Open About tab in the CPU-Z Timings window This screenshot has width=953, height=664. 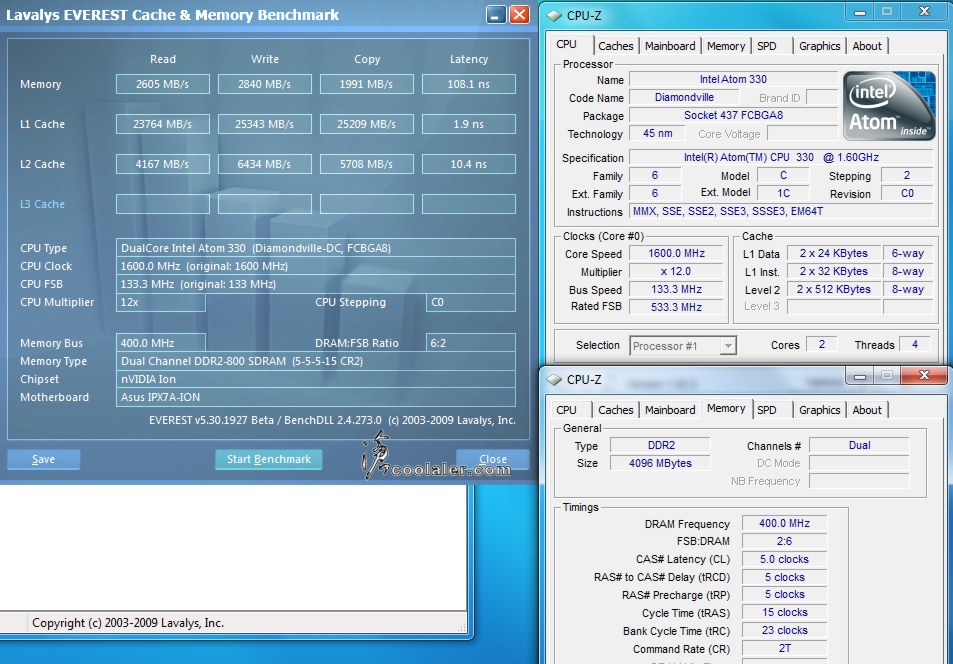867,410
